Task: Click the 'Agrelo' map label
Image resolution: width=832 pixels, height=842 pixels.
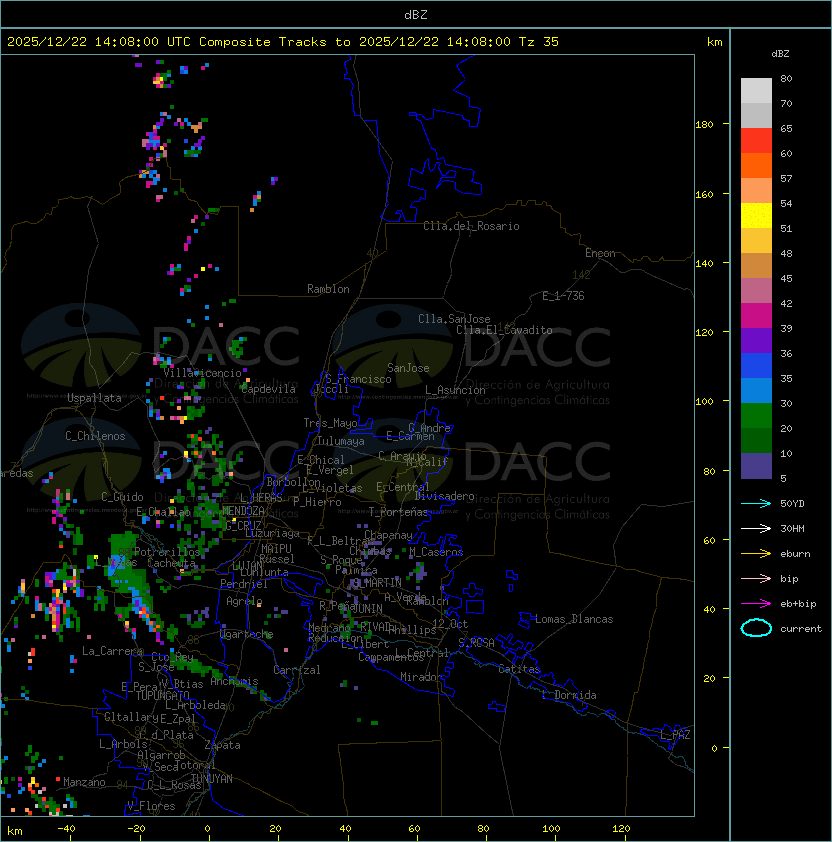Action: point(244,601)
